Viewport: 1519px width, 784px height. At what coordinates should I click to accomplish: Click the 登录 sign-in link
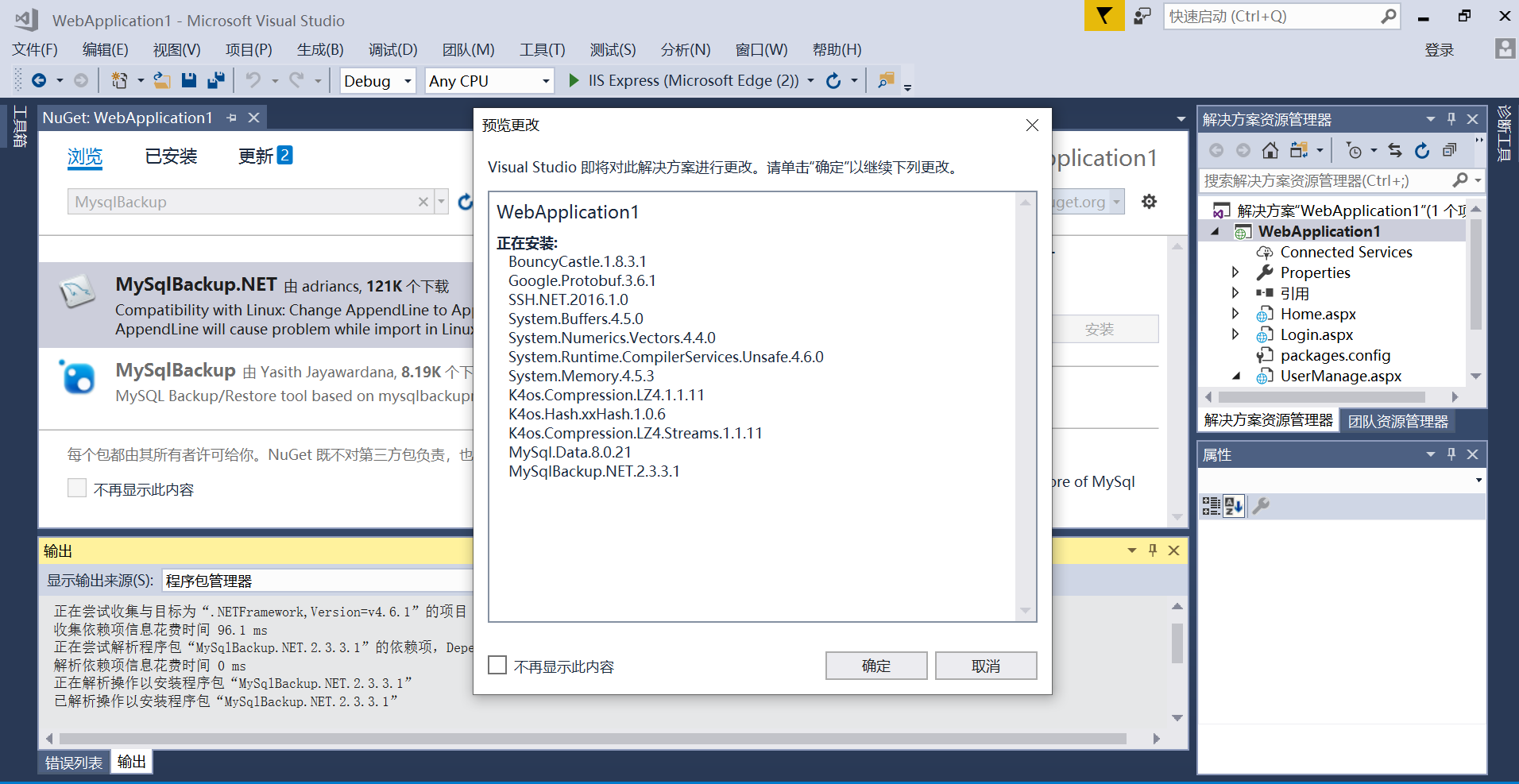(x=1440, y=49)
